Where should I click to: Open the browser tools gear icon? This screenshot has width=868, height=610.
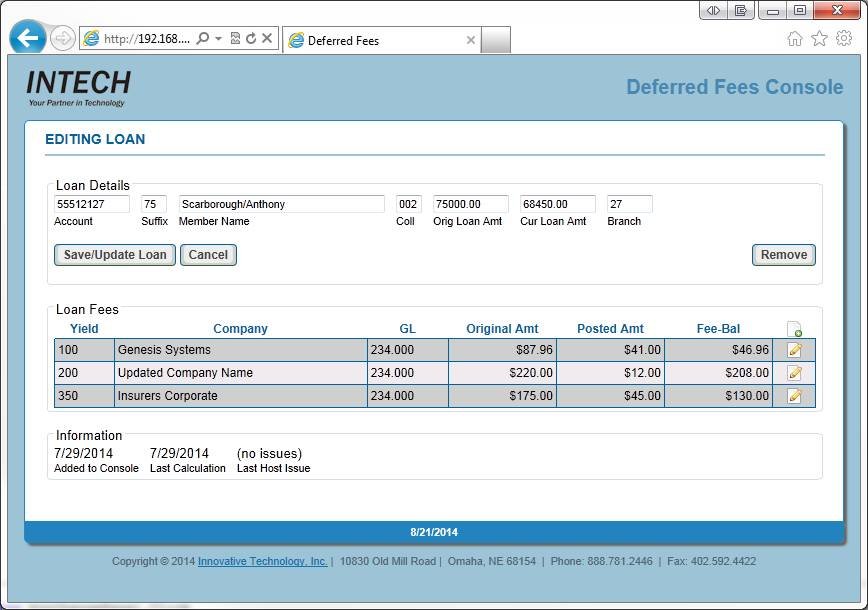844,39
